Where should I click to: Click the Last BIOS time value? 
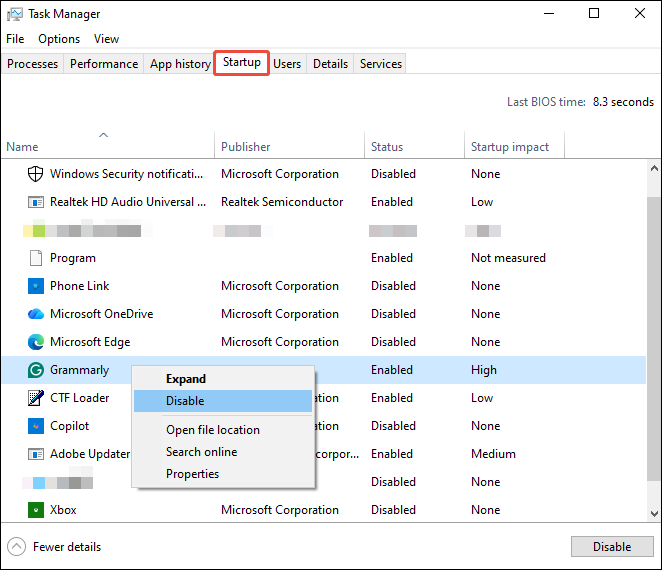point(623,102)
